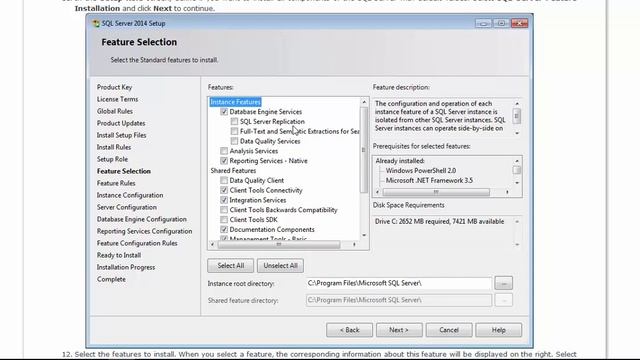Select the Install Setup Files step

click(121, 135)
